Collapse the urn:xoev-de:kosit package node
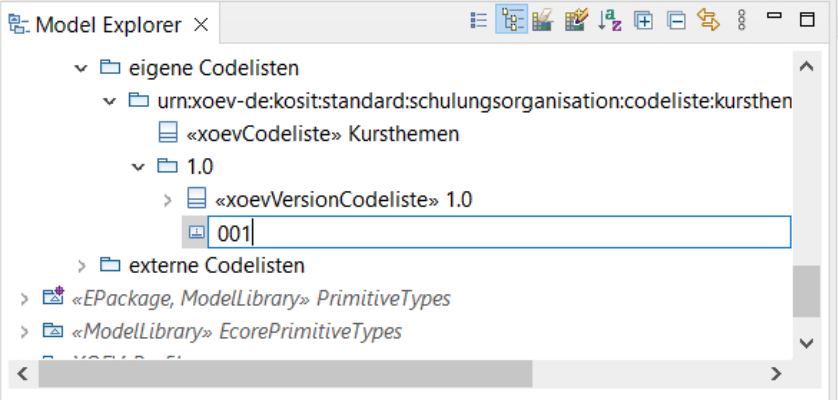Image resolution: width=838 pixels, height=400 pixels. (110, 101)
